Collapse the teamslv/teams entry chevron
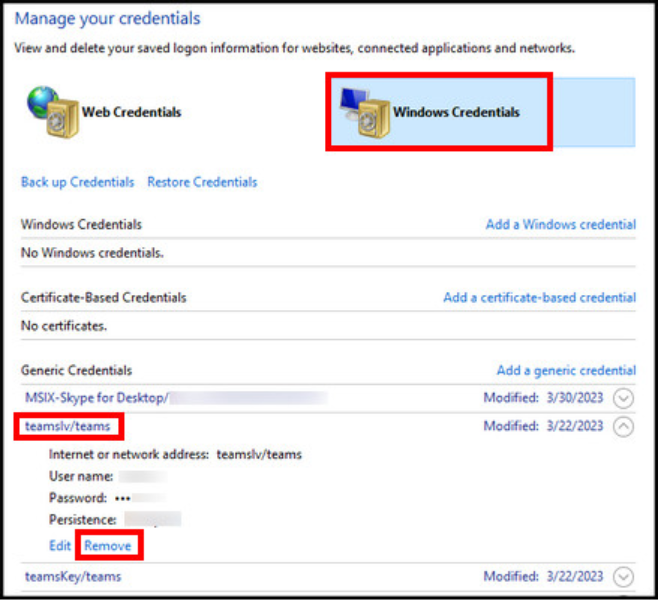Viewport: 658px width, 600px height. (x=623, y=427)
